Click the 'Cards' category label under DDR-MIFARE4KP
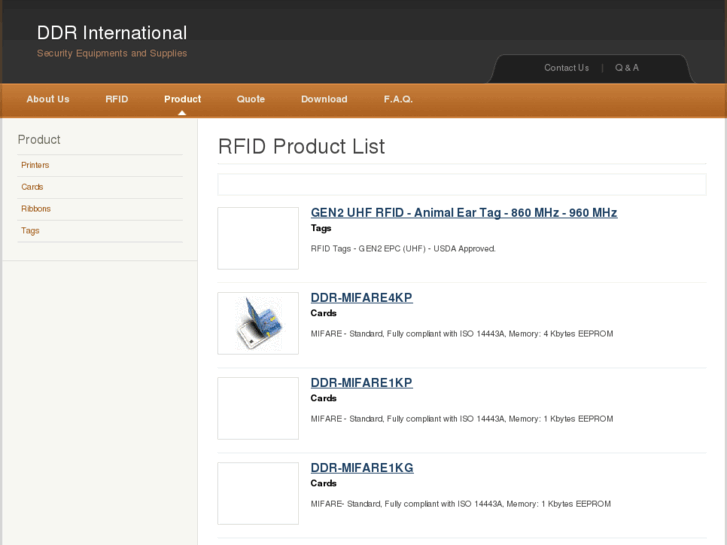The height and width of the screenshot is (545, 727). (x=323, y=313)
